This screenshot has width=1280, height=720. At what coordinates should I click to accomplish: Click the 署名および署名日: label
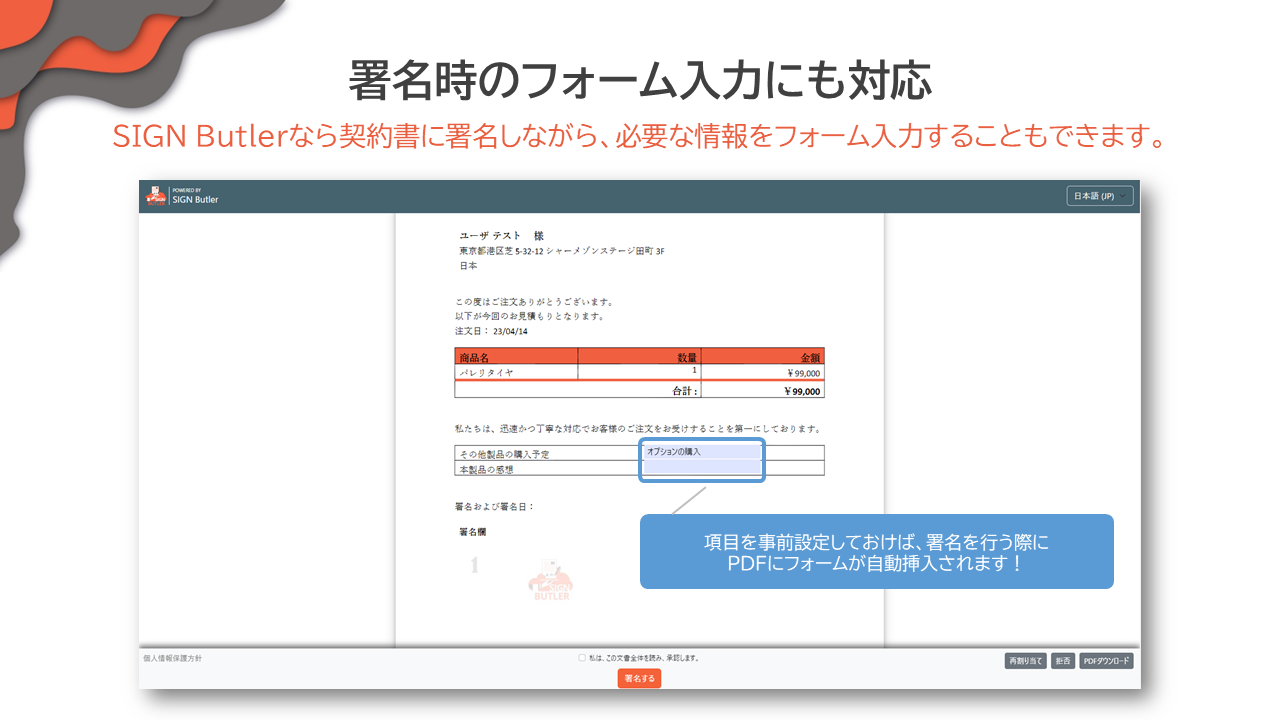[x=494, y=506]
